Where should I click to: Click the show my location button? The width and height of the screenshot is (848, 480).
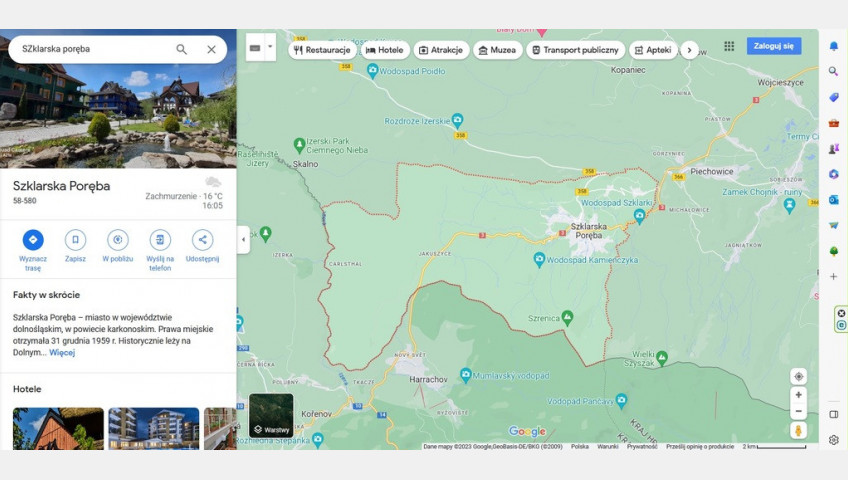coord(798,377)
